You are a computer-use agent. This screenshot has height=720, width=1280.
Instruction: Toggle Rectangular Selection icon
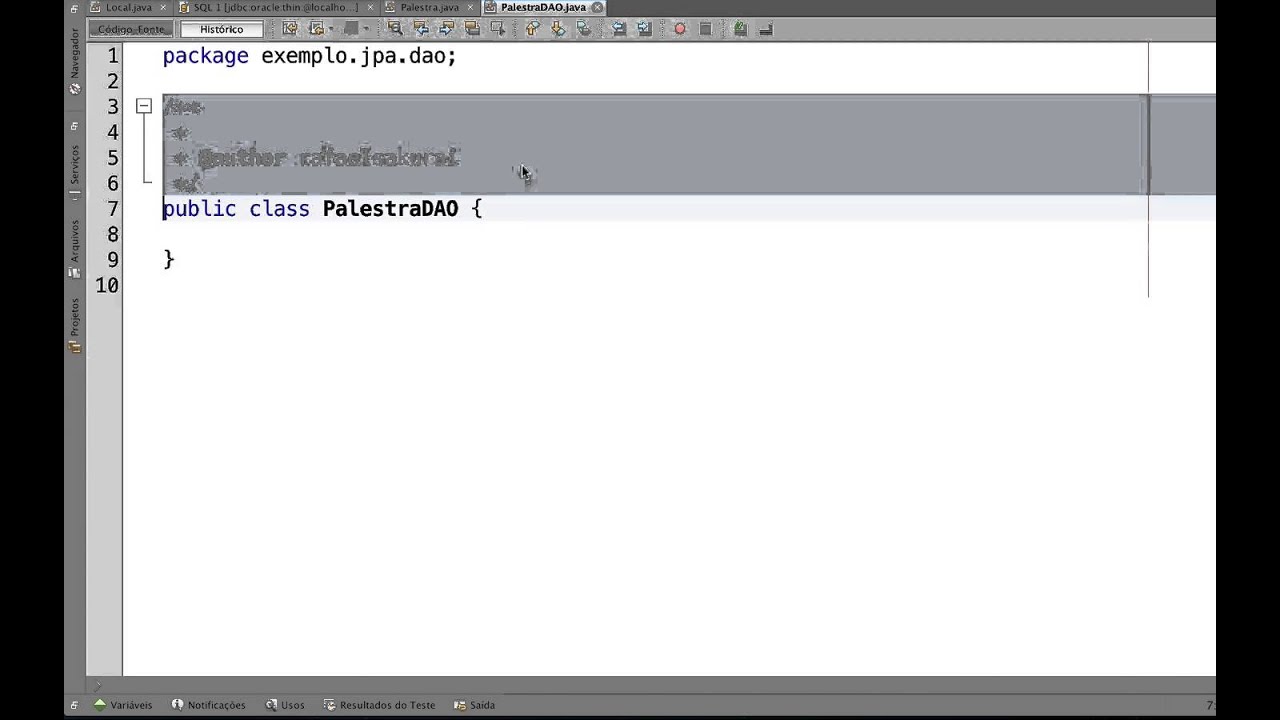(x=497, y=29)
